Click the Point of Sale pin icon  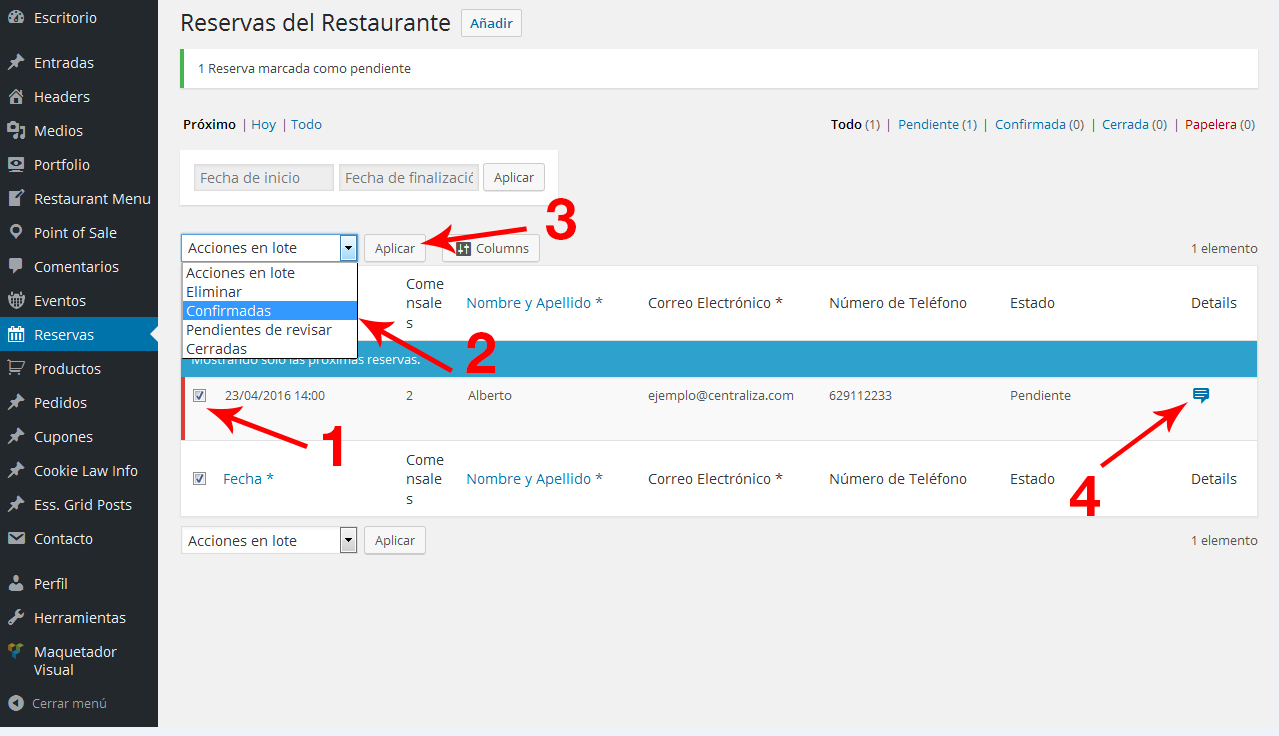coord(16,233)
